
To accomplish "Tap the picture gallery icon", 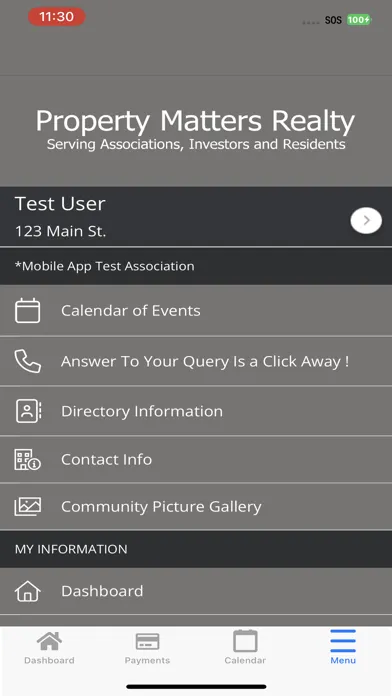I will (28, 506).
